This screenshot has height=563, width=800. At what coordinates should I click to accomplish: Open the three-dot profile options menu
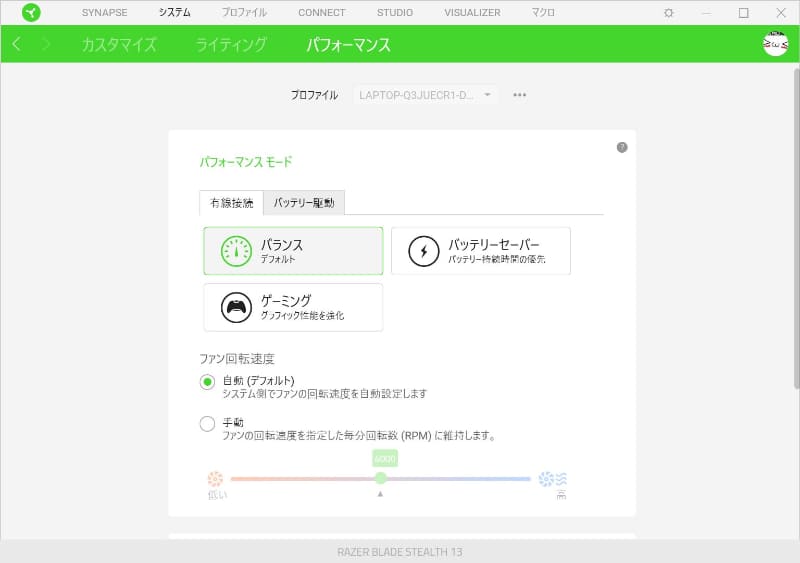pos(519,95)
